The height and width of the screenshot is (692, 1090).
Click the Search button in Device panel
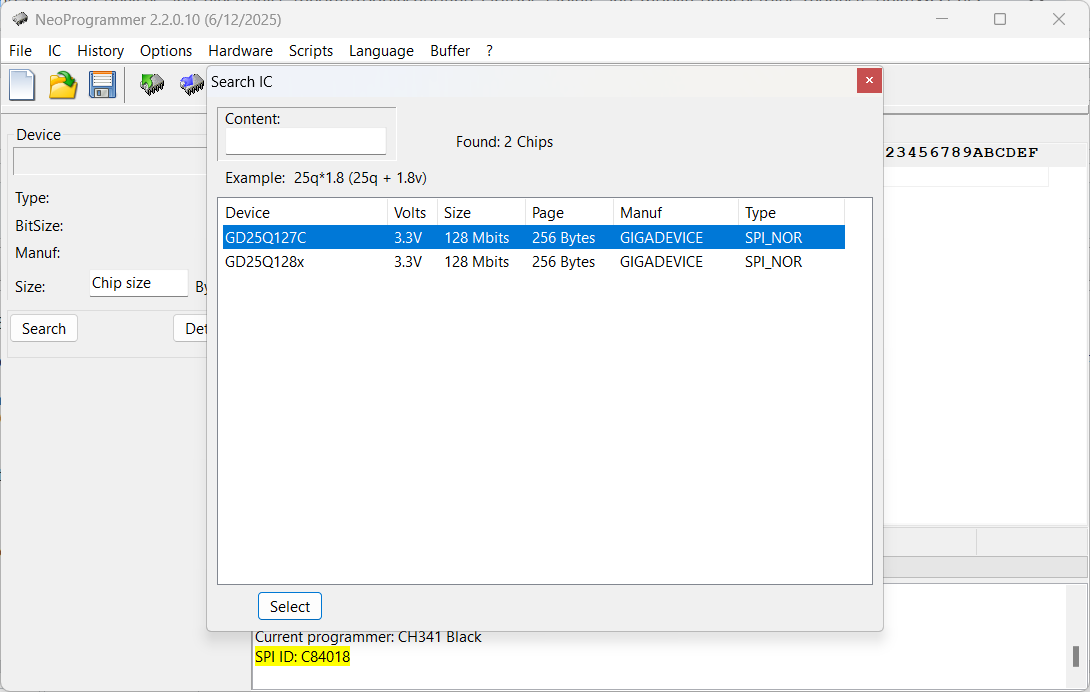[x=44, y=328]
